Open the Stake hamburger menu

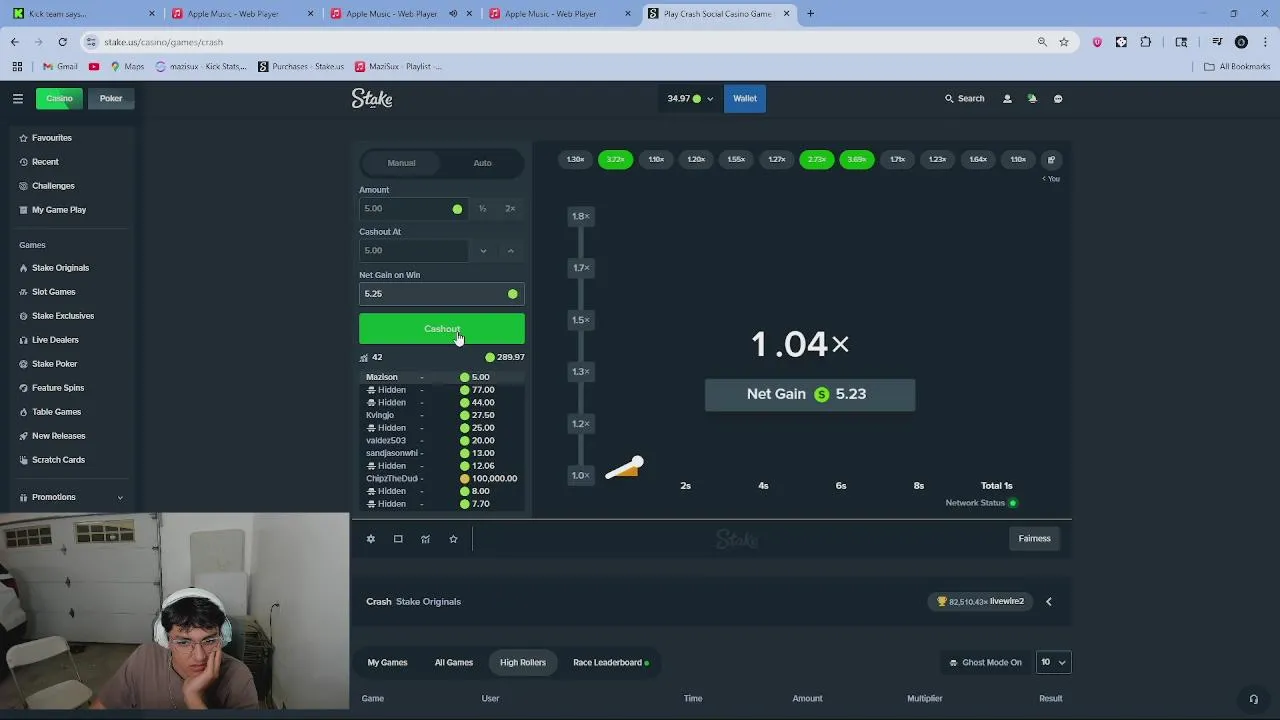coord(17,98)
